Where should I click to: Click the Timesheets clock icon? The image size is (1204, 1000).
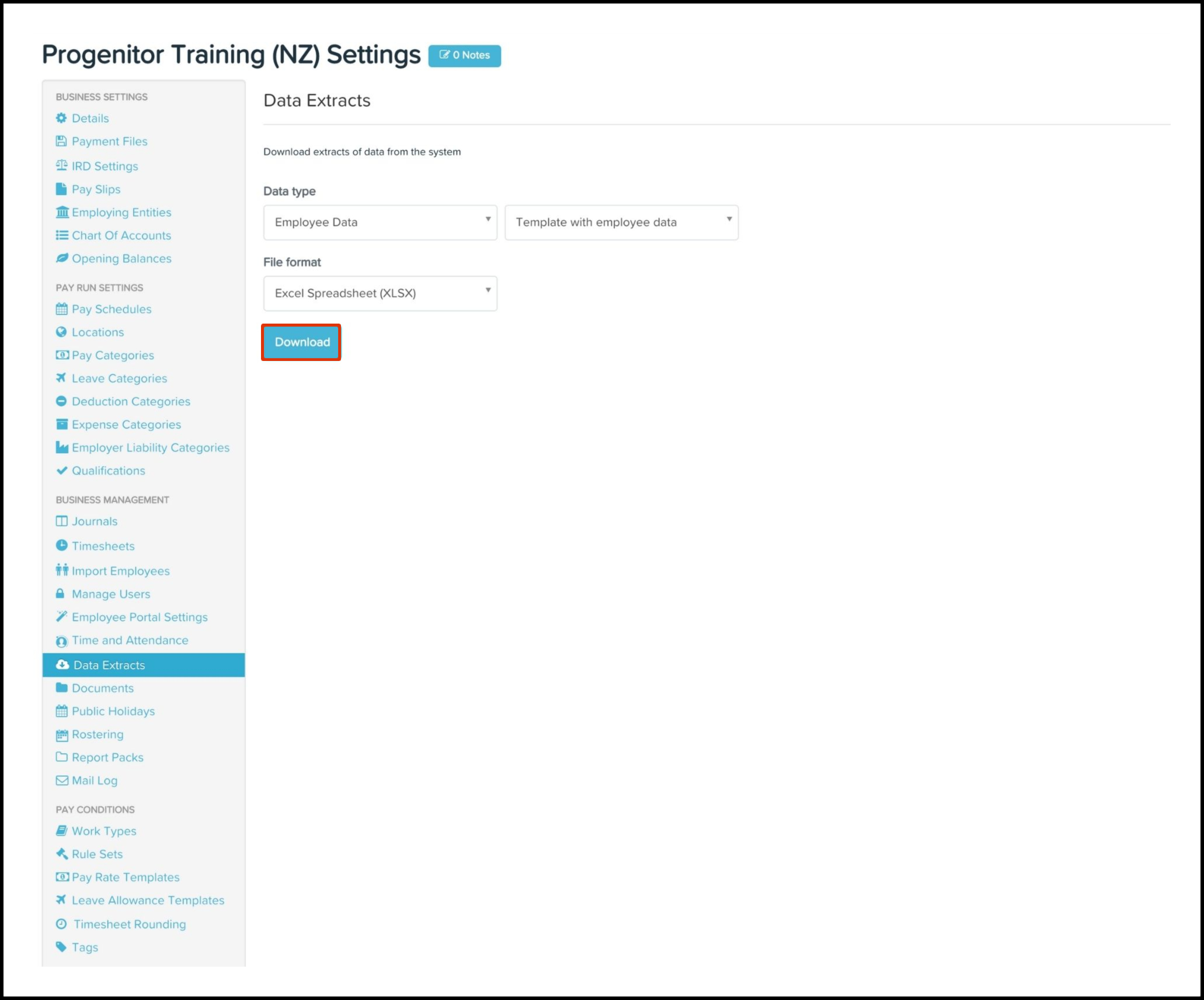[x=61, y=546]
